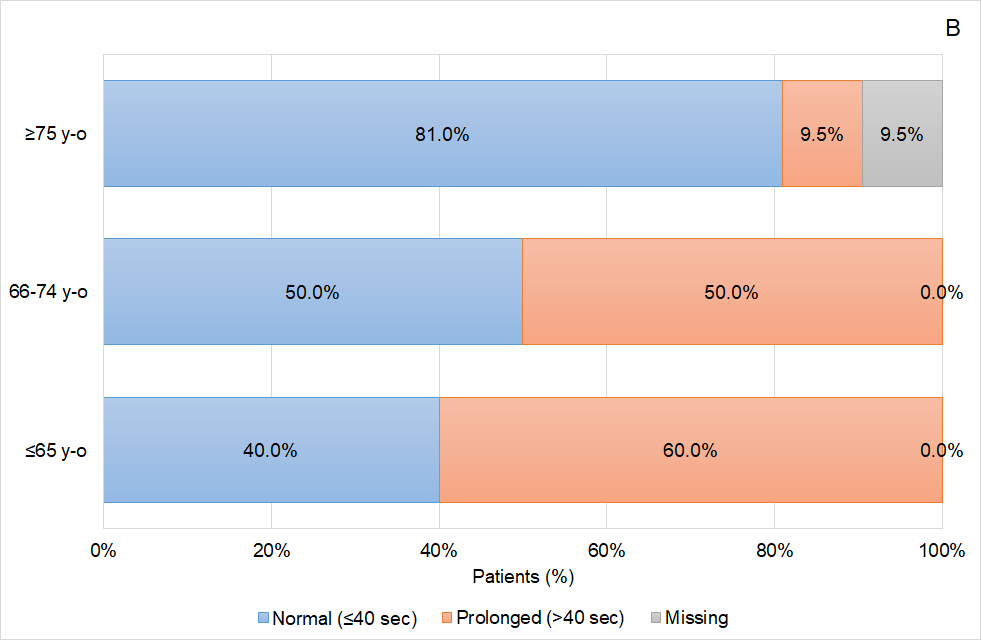The image size is (981, 640).
Task: Select the '≥75 y-o' category label
Action: 55,134
